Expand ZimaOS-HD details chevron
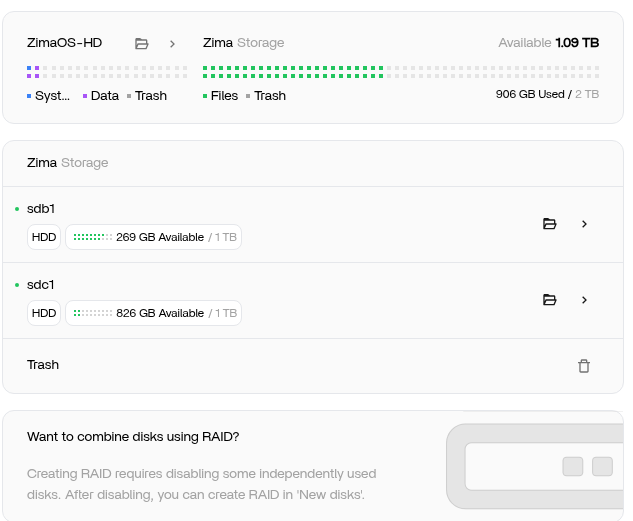The width and height of the screenshot is (633, 521). tap(172, 44)
